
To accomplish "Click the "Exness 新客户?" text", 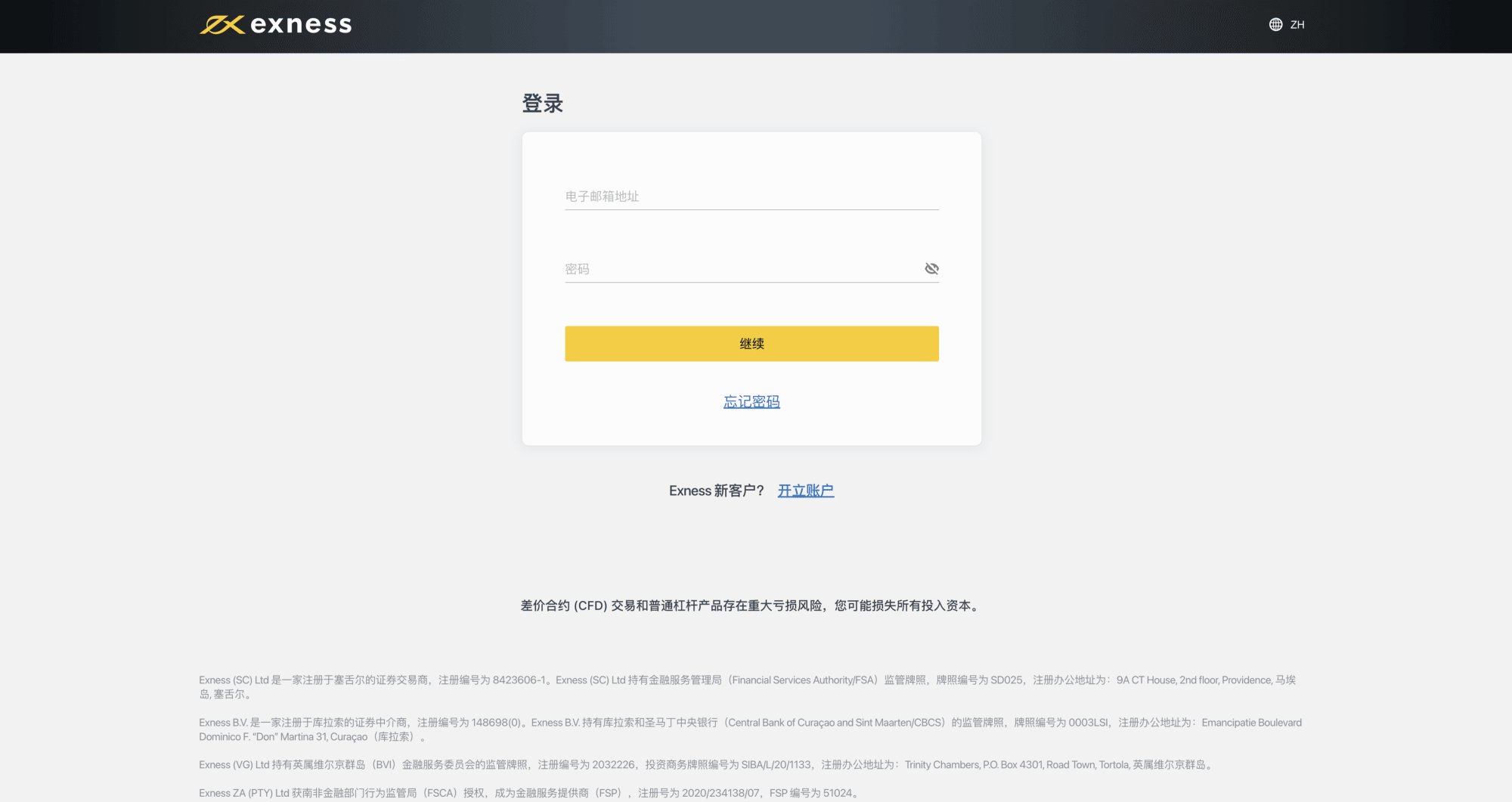I will click(716, 491).
